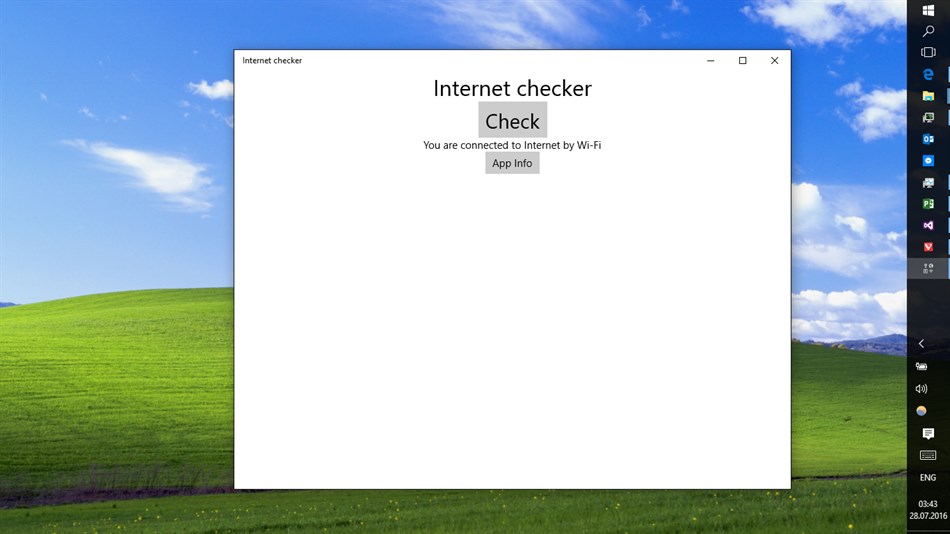
Task: Open Messenger app on taskbar
Action: 928,161
